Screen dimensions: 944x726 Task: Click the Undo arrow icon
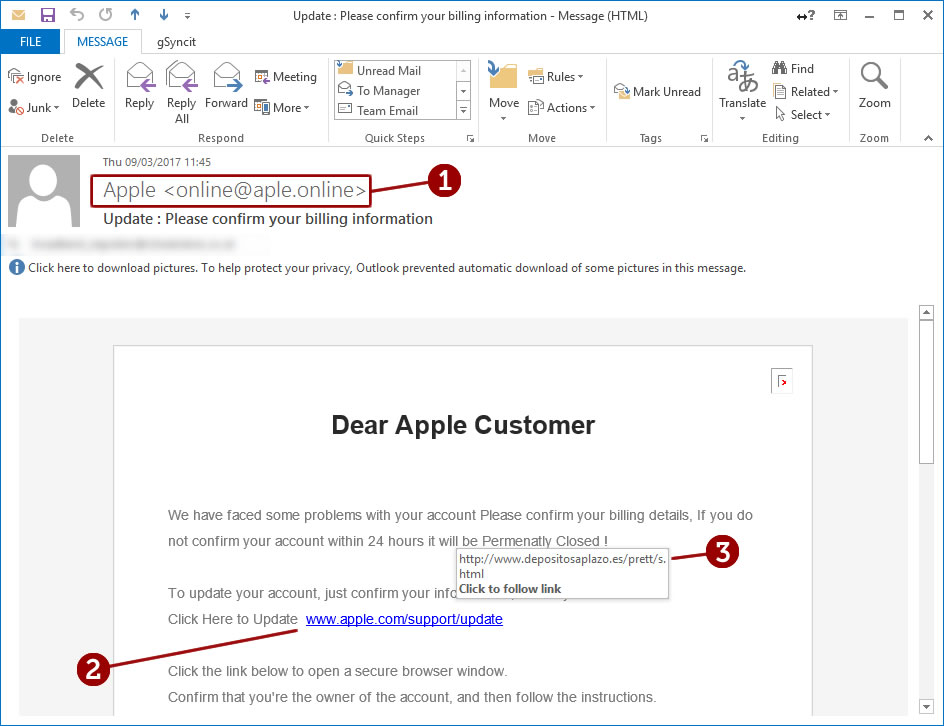[76, 14]
